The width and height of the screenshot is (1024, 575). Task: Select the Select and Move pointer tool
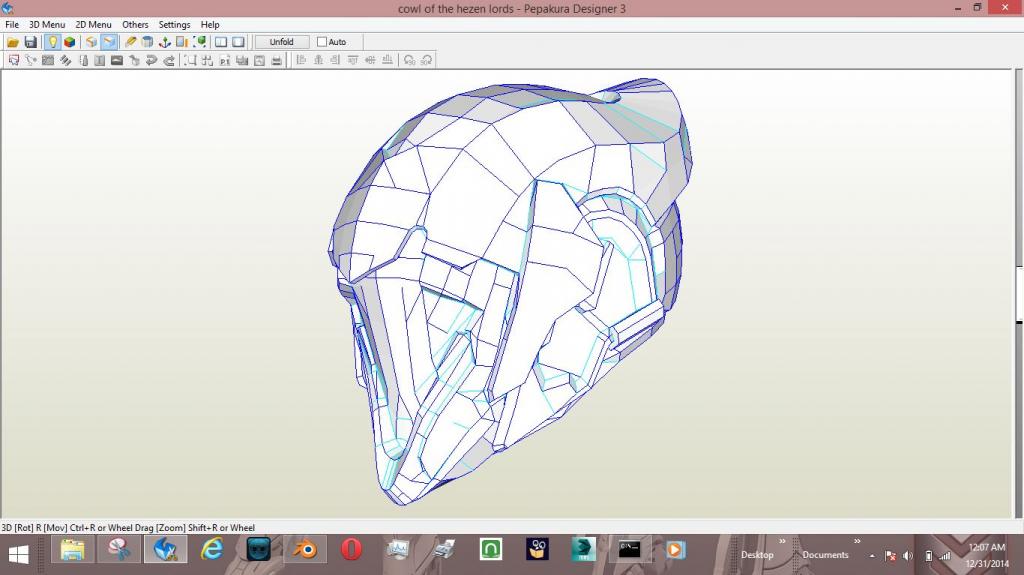click(14, 60)
